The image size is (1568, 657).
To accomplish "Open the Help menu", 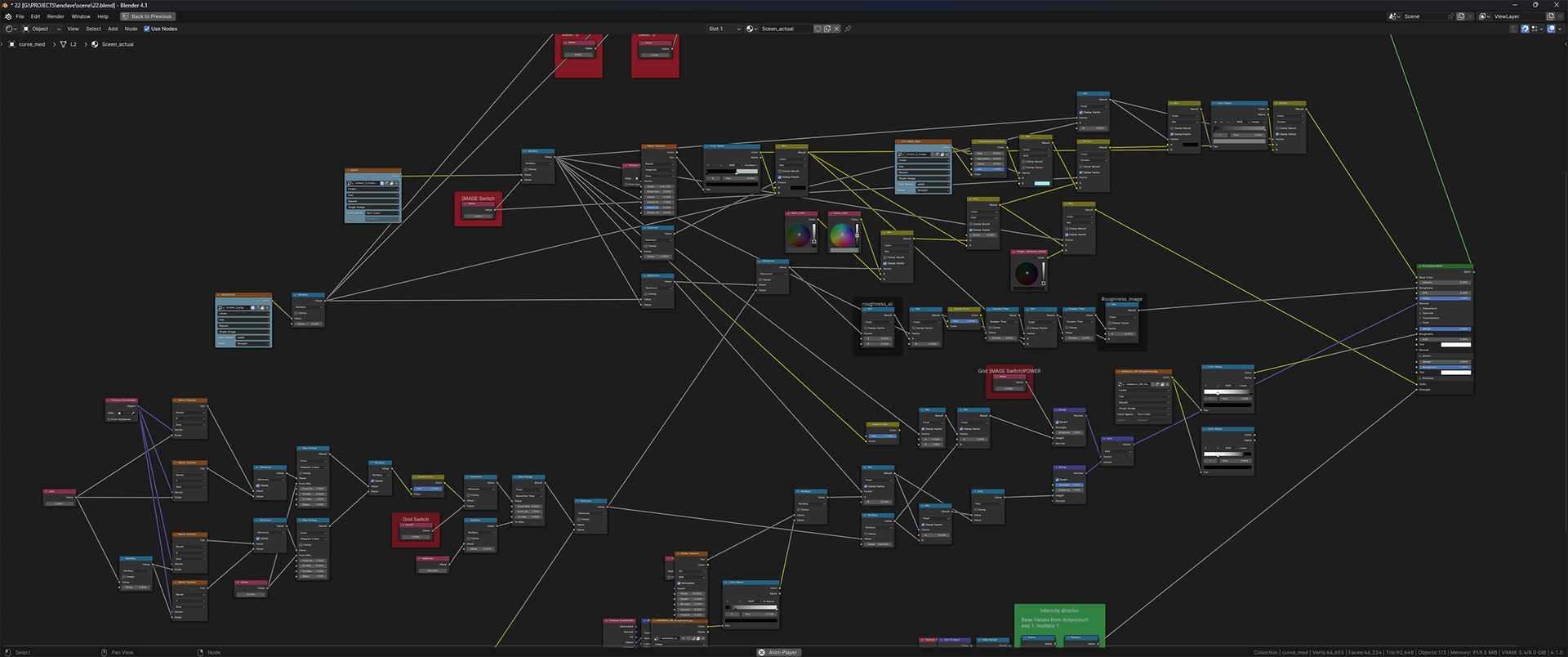I will pos(103,16).
